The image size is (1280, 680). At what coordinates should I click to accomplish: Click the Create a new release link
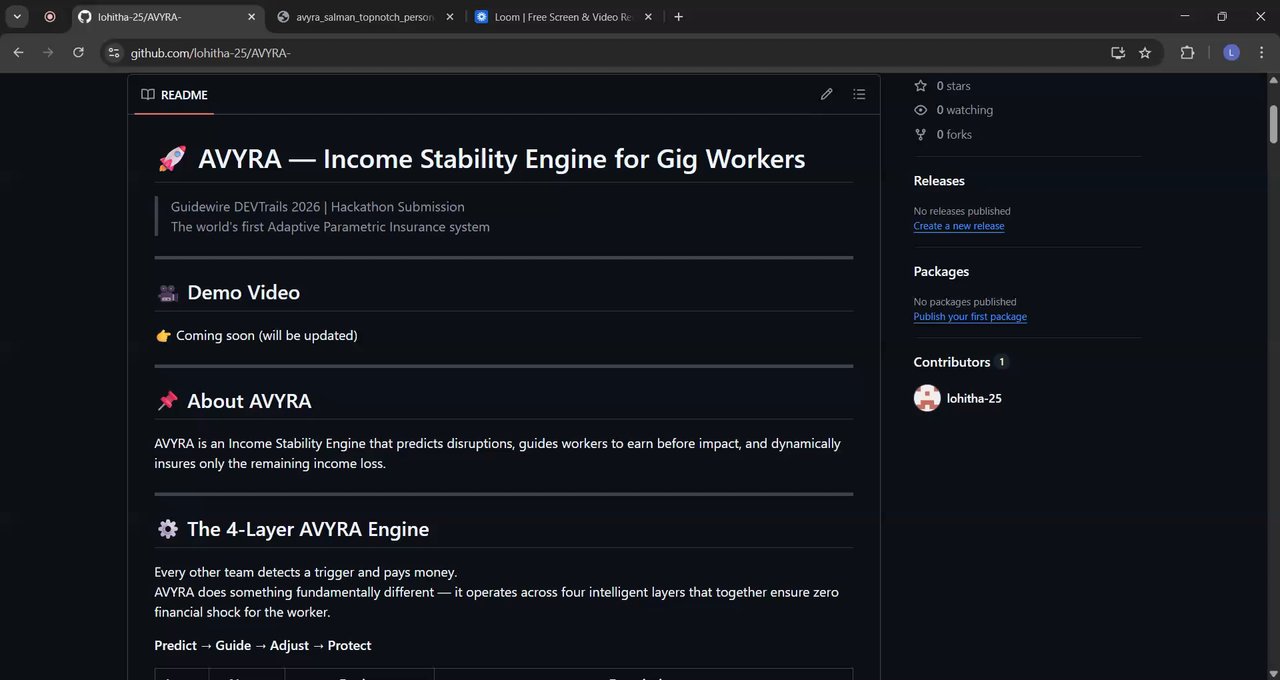(x=958, y=226)
